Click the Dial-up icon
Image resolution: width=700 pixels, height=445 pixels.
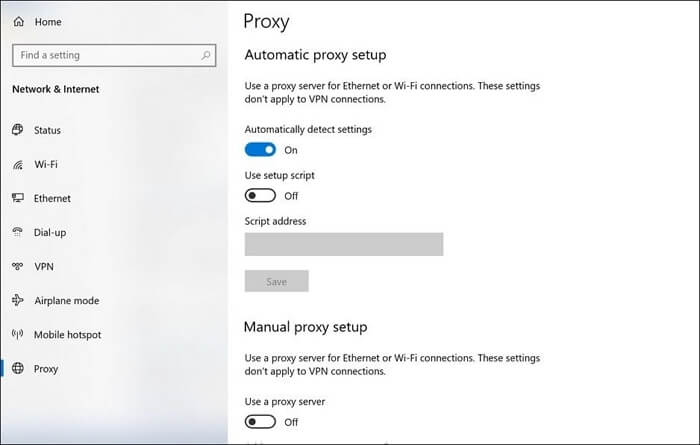[x=18, y=232]
